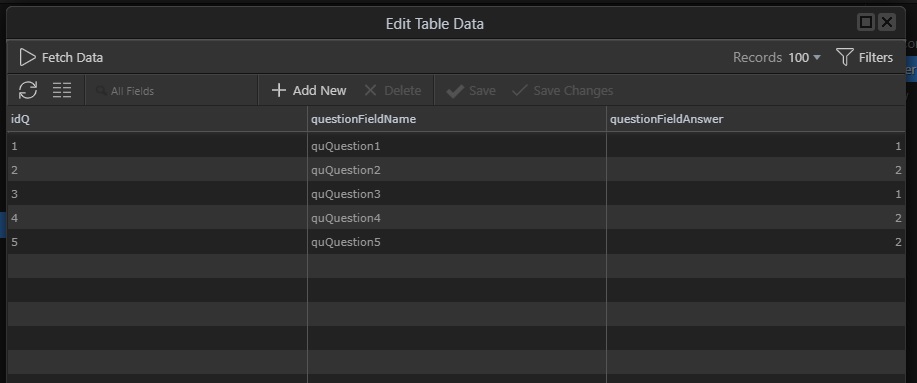The height and width of the screenshot is (383, 917).
Task: Select the answer cell for quQuestion3
Action: click(756, 194)
